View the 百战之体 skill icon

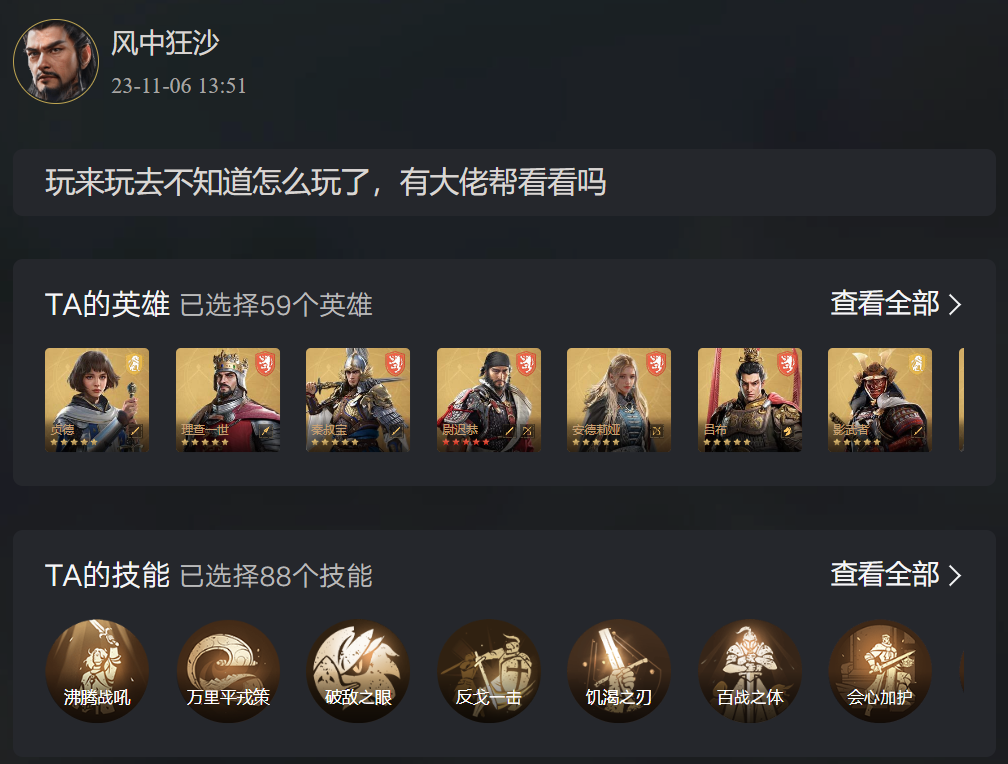click(x=750, y=671)
